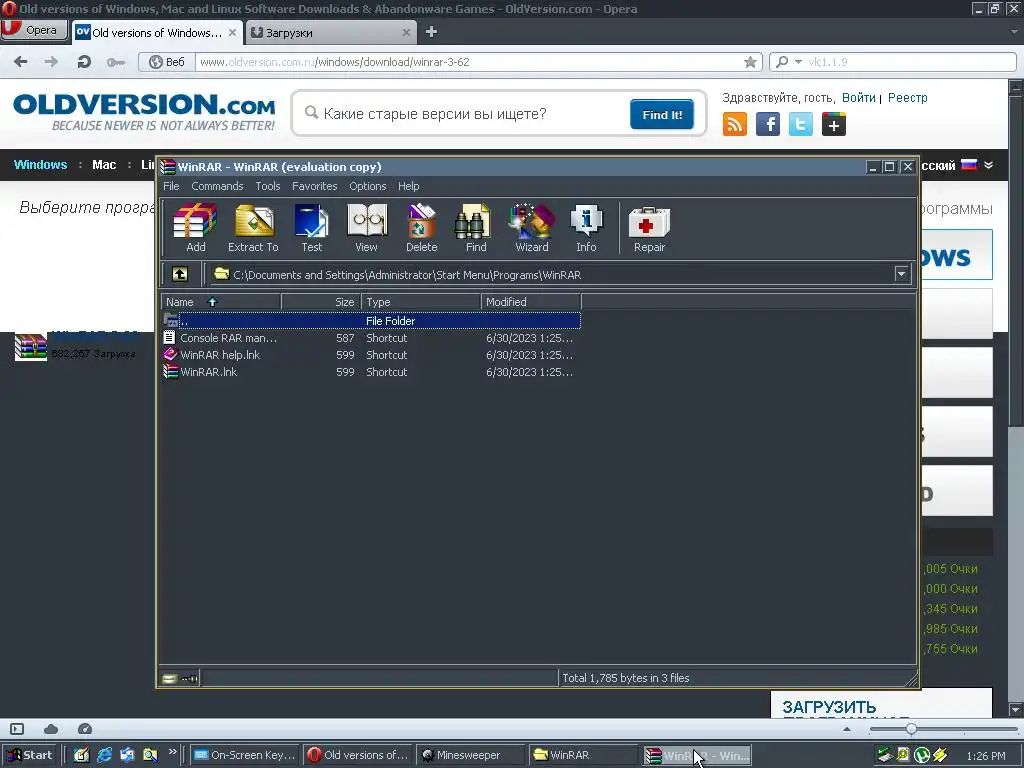Sort file list by Type column

421,302
